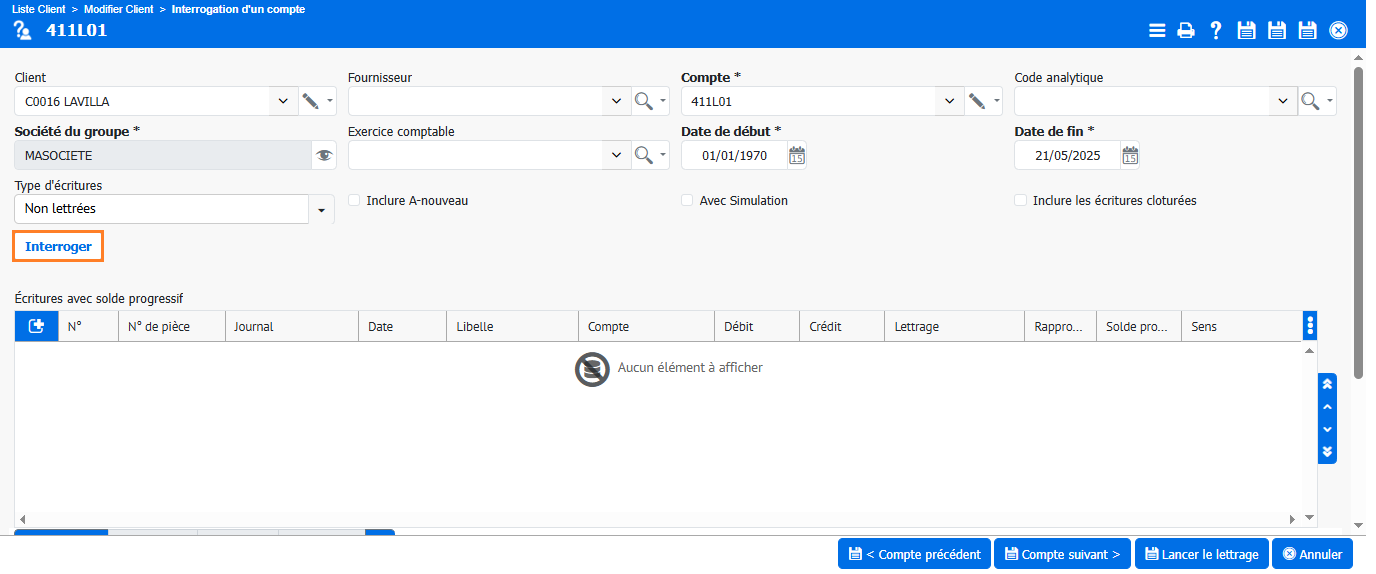This screenshot has height=574, width=1376.
Task: Click the Lancer le lettrage button
Action: click(x=1201, y=554)
